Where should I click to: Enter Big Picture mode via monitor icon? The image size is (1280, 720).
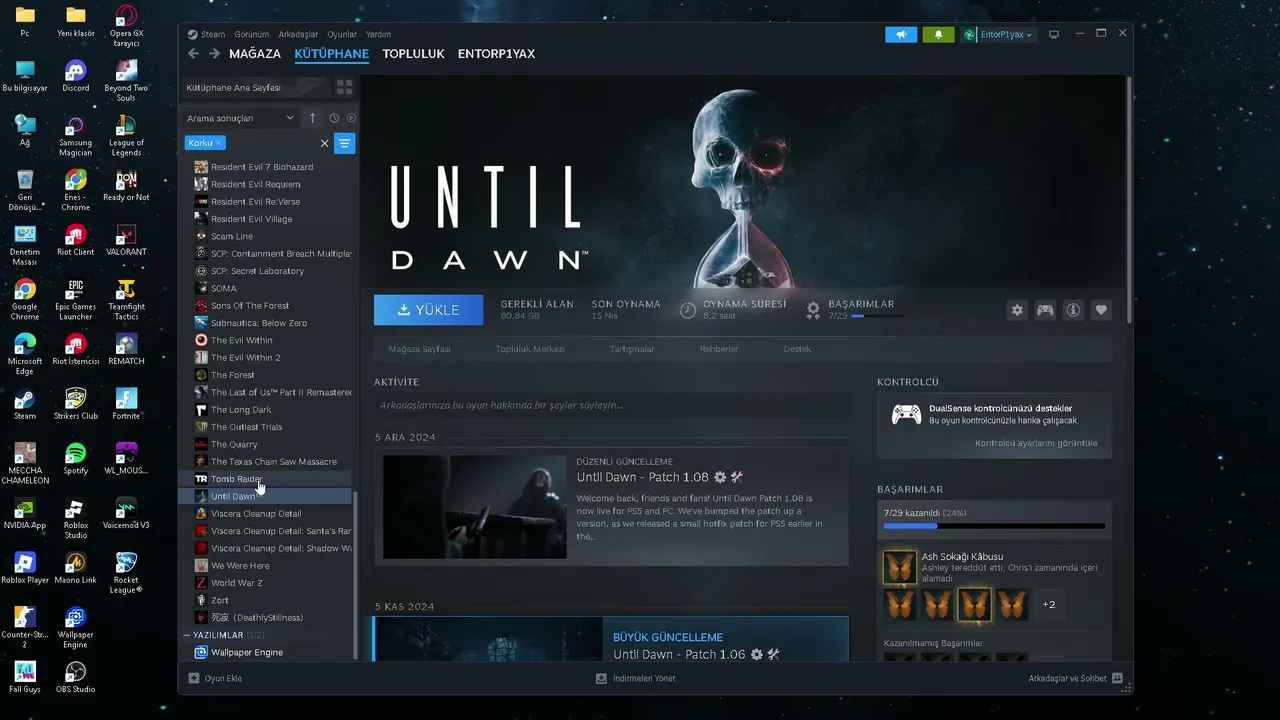coord(1053,34)
